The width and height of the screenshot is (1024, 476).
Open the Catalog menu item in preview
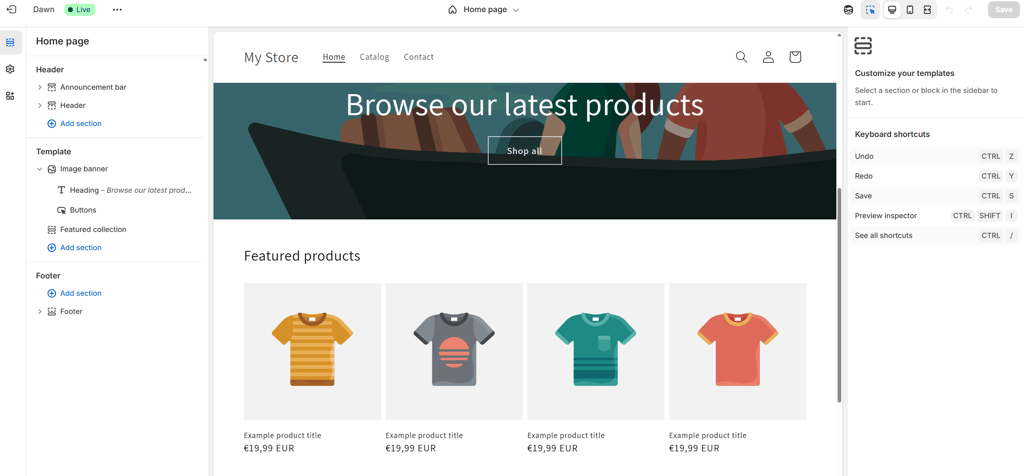tap(374, 57)
